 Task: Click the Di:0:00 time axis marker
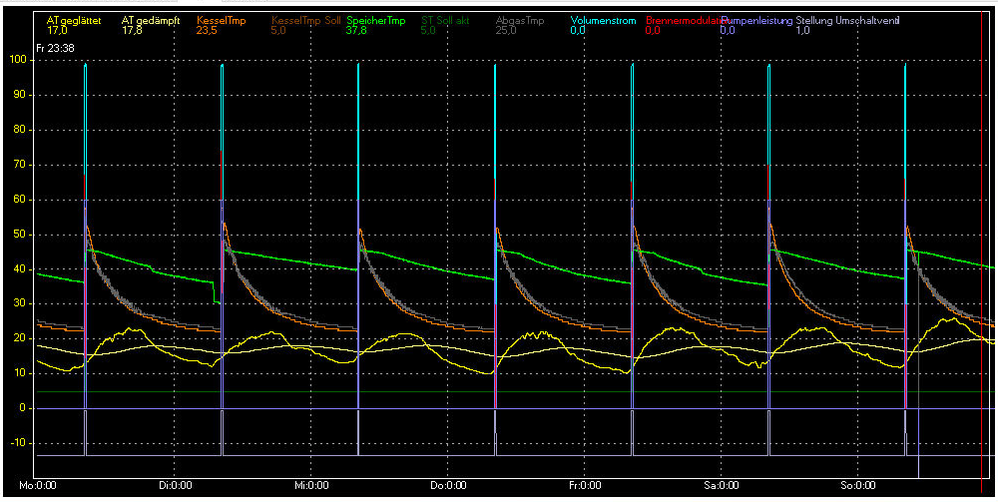[x=174, y=486]
